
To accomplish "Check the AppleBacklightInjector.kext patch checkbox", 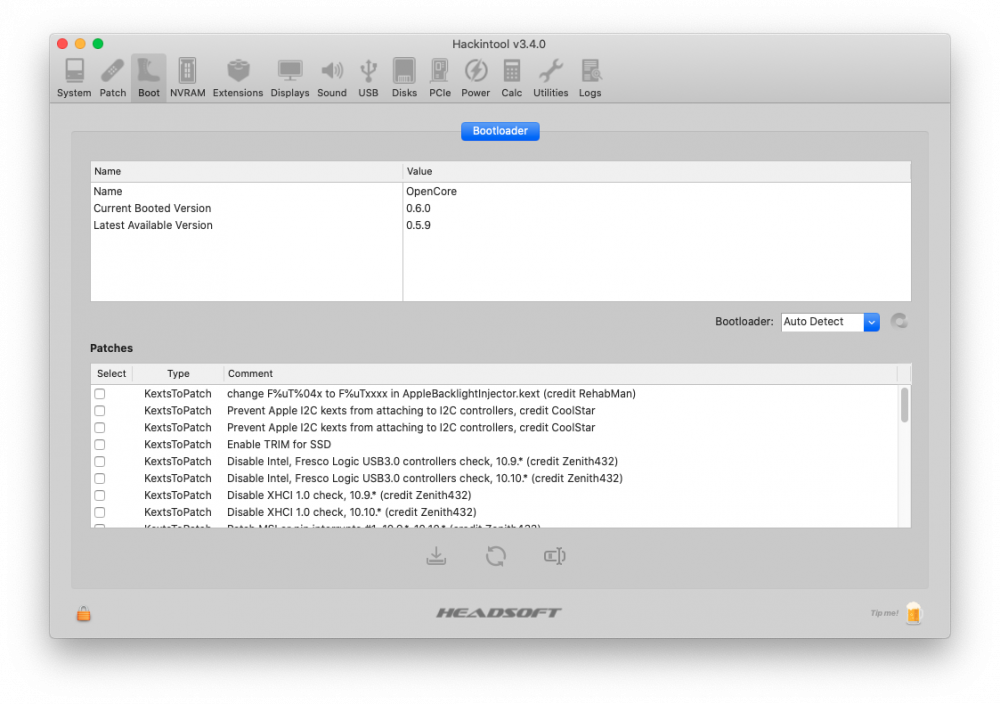I will 99,394.
